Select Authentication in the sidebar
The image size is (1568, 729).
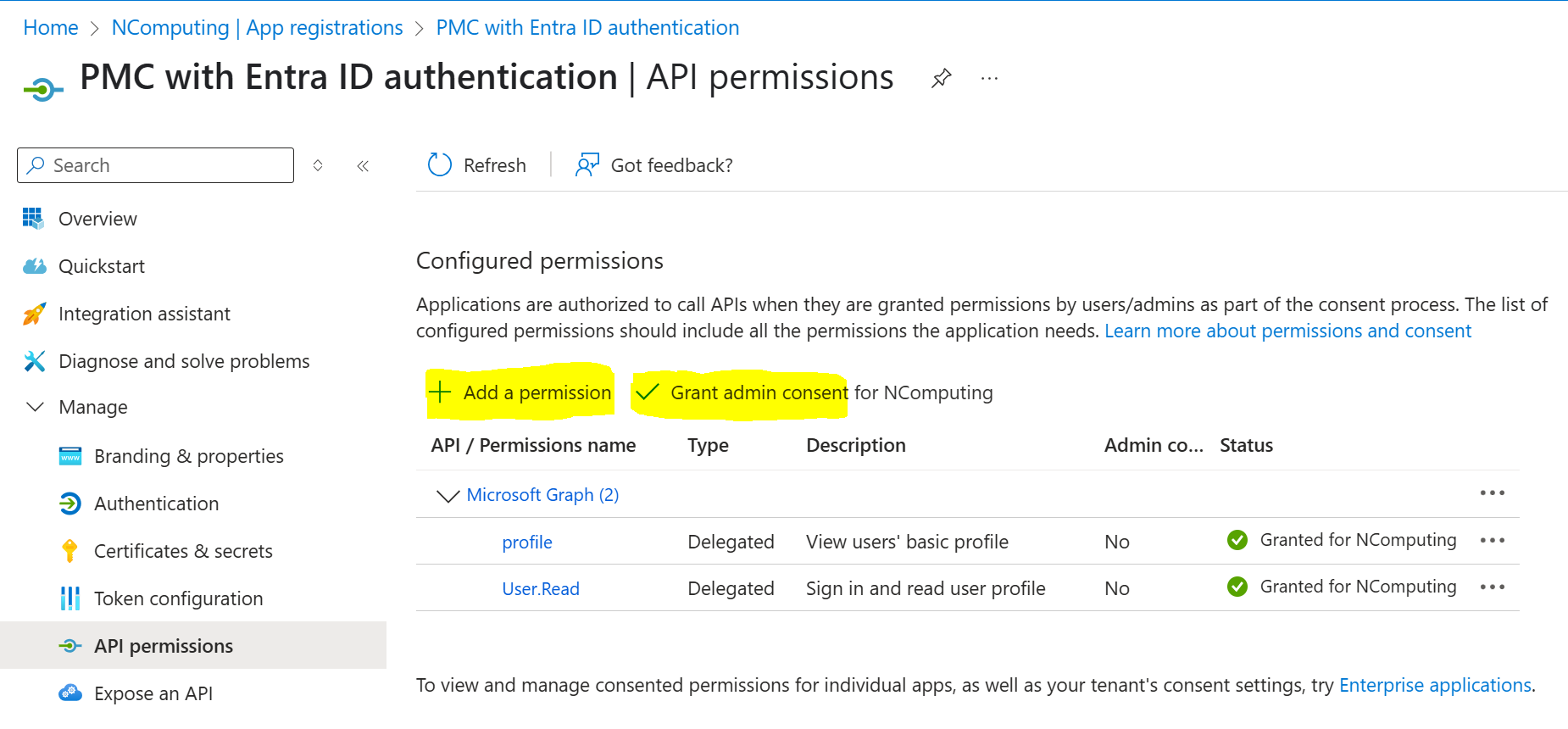click(x=156, y=504)
